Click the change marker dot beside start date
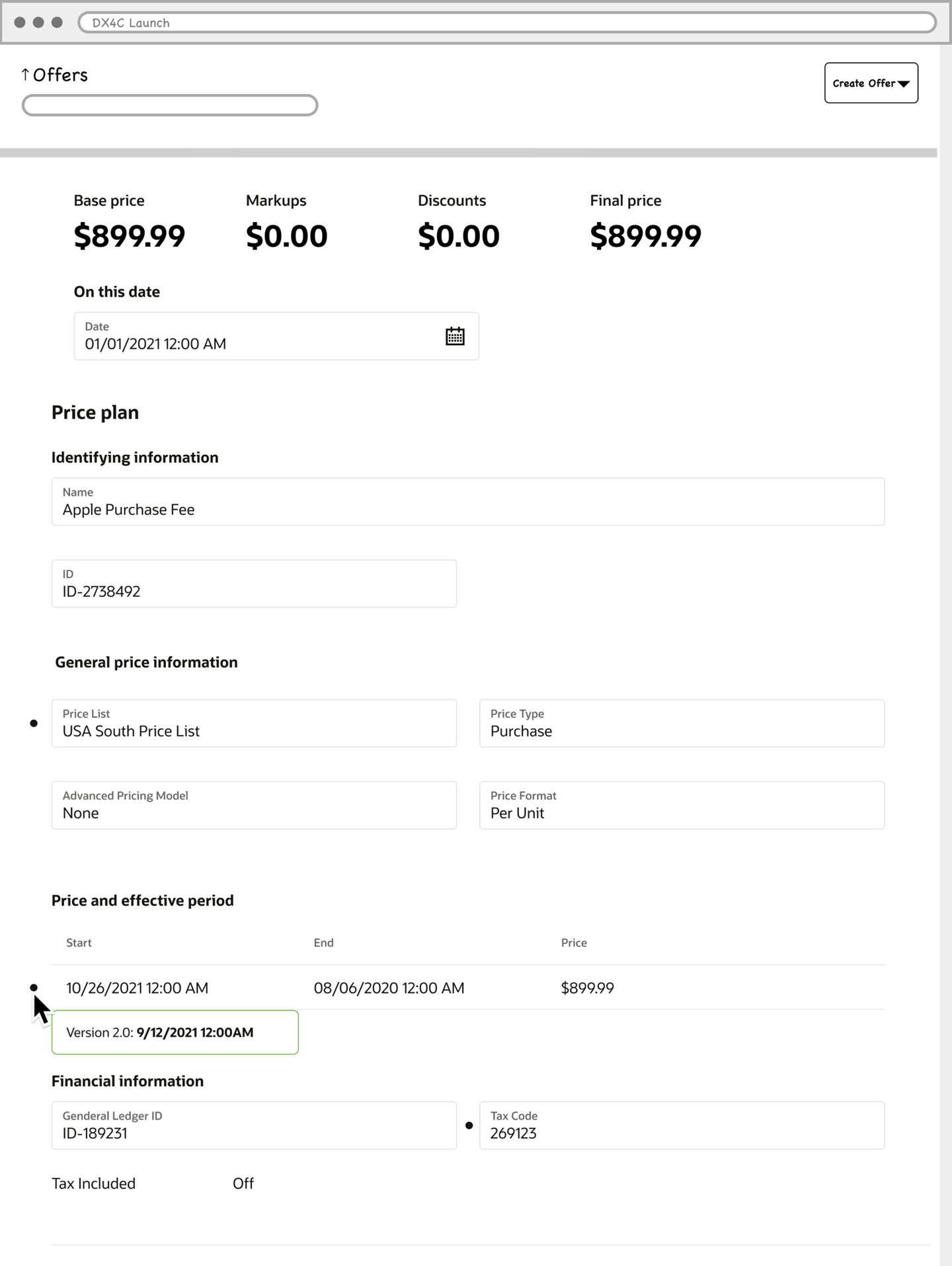Image resolution: width=952 pixels, height=1266 pixels. 34,988
